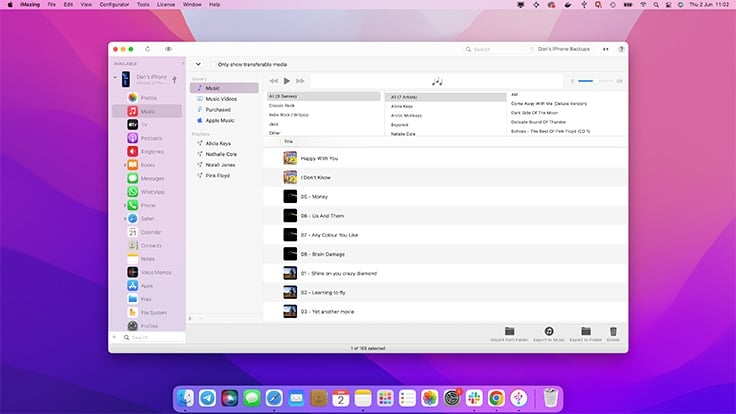Viewport: 736px width, 414px height.
Task: Open Photos in the device sidebar
Action: (147, 98)
